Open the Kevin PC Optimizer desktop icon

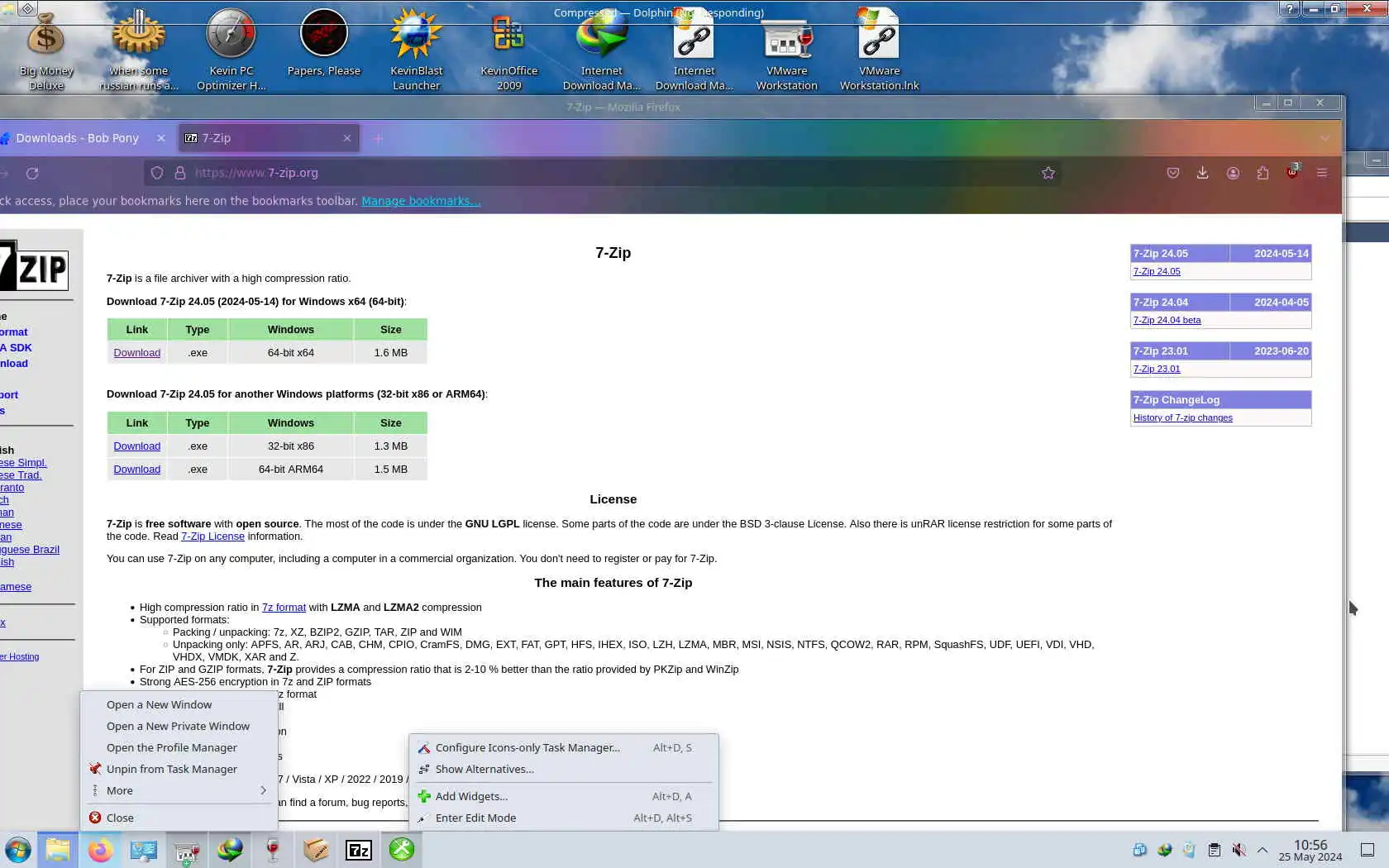(x=231, y=51)
